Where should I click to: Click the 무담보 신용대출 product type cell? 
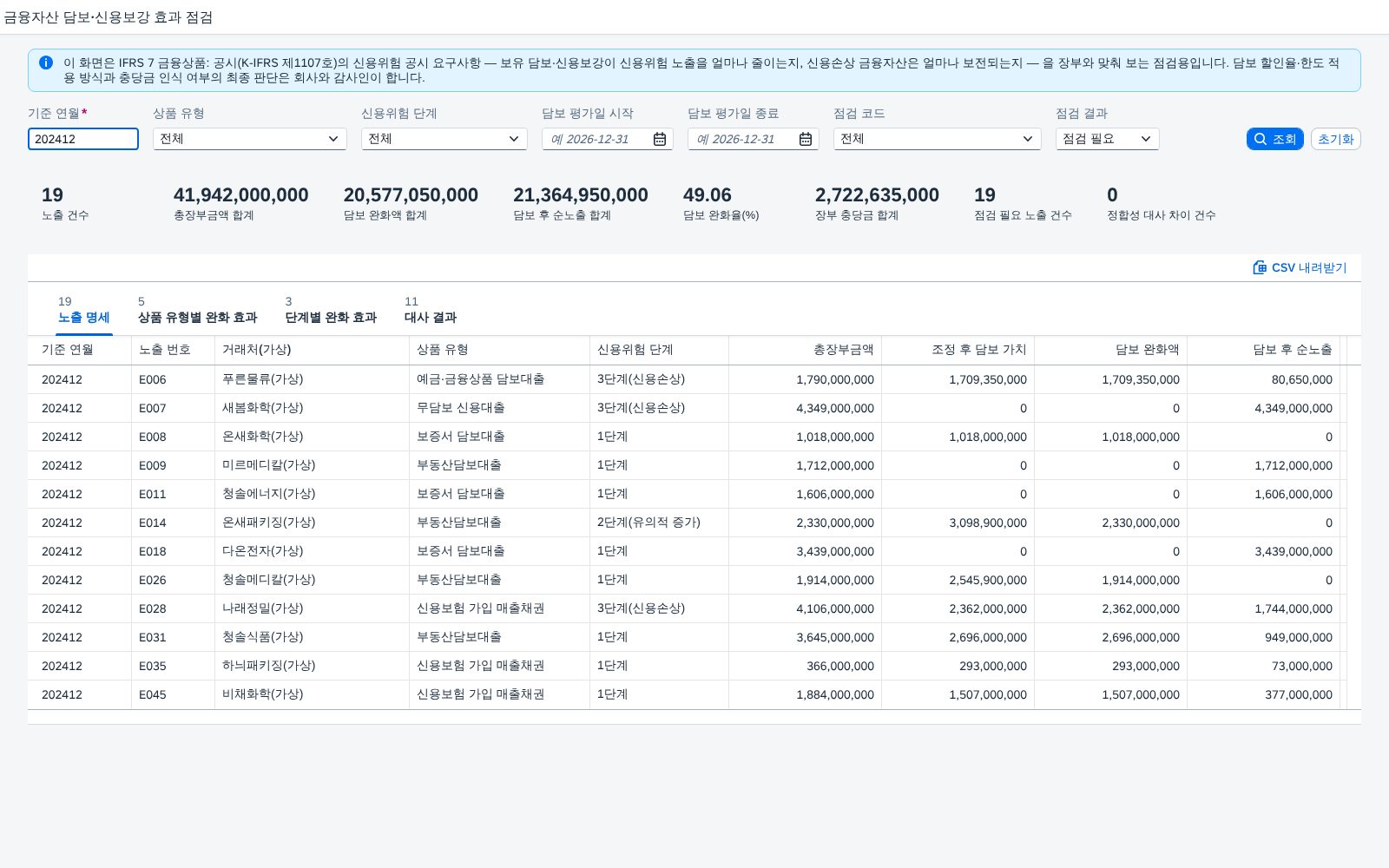tap(500, 408)
